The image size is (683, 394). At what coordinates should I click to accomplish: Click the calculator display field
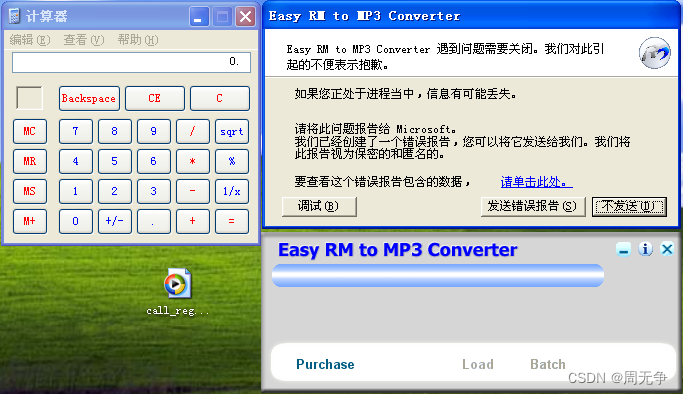(131, 62)
